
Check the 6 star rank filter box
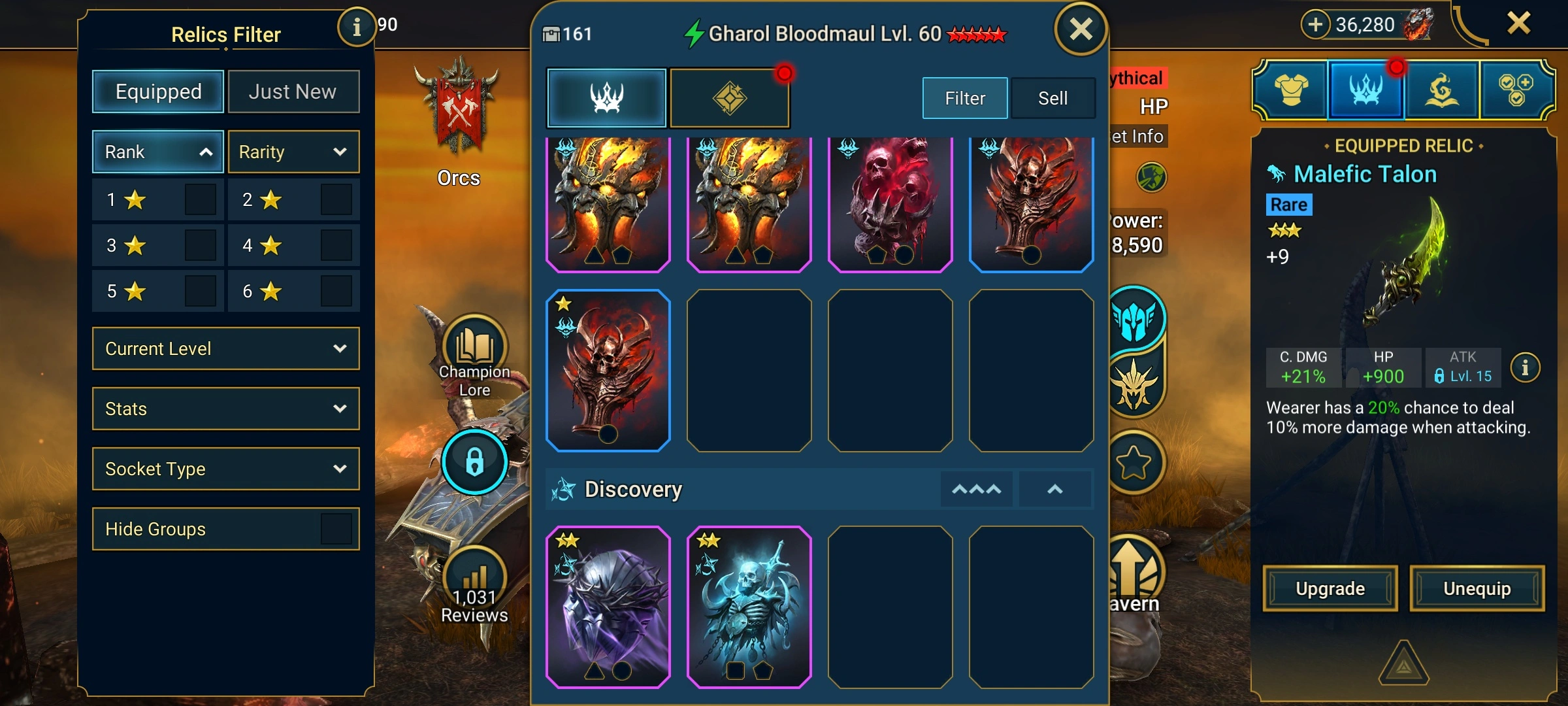click(x=336, y=291)
